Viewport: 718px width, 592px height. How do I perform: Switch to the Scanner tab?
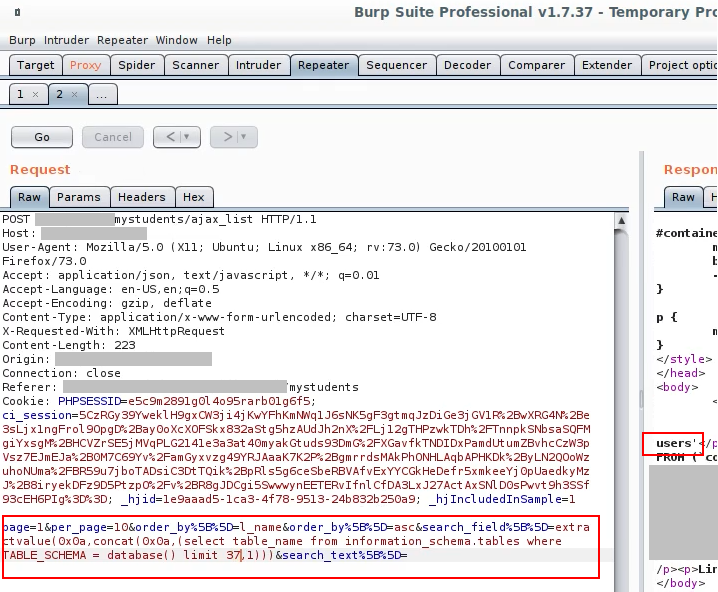pos(196,65)
